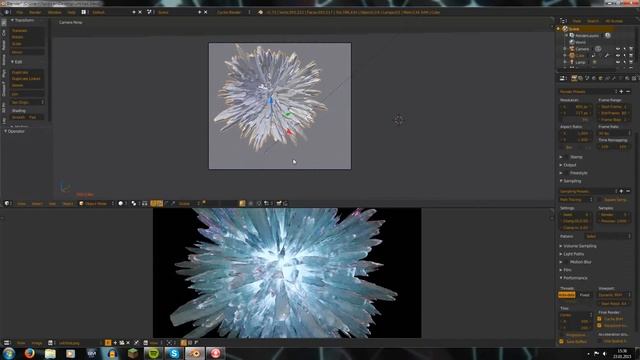Select the Render properties tab icon

[574, 78]
